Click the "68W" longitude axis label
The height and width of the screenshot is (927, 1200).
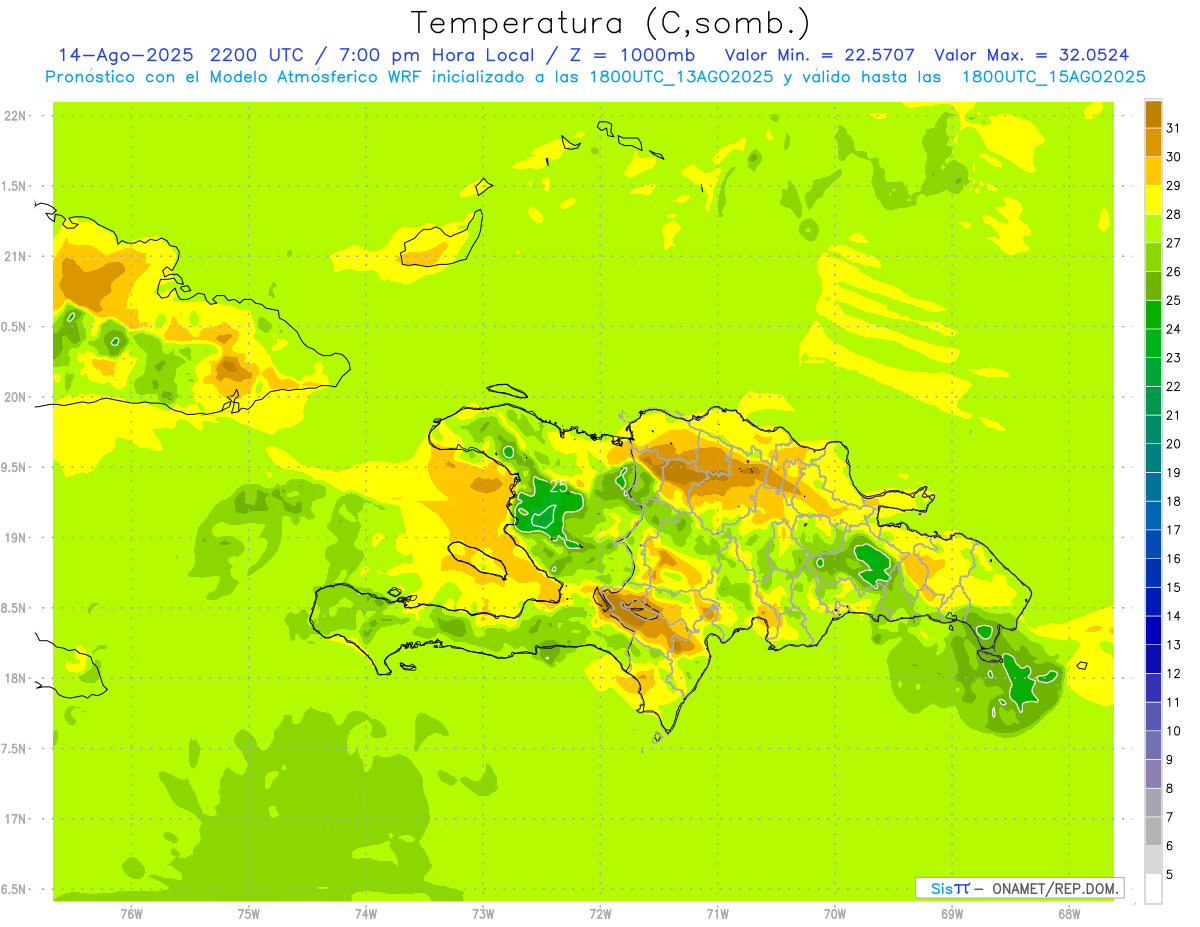1069,914
